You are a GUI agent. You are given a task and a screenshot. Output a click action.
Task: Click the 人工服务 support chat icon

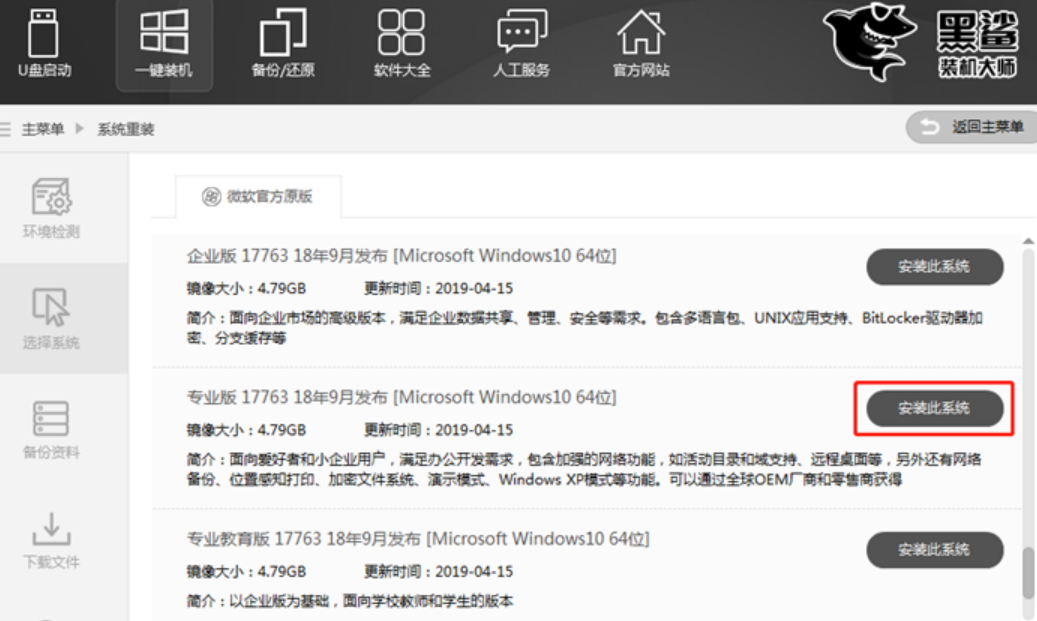(x=521, y=44)
